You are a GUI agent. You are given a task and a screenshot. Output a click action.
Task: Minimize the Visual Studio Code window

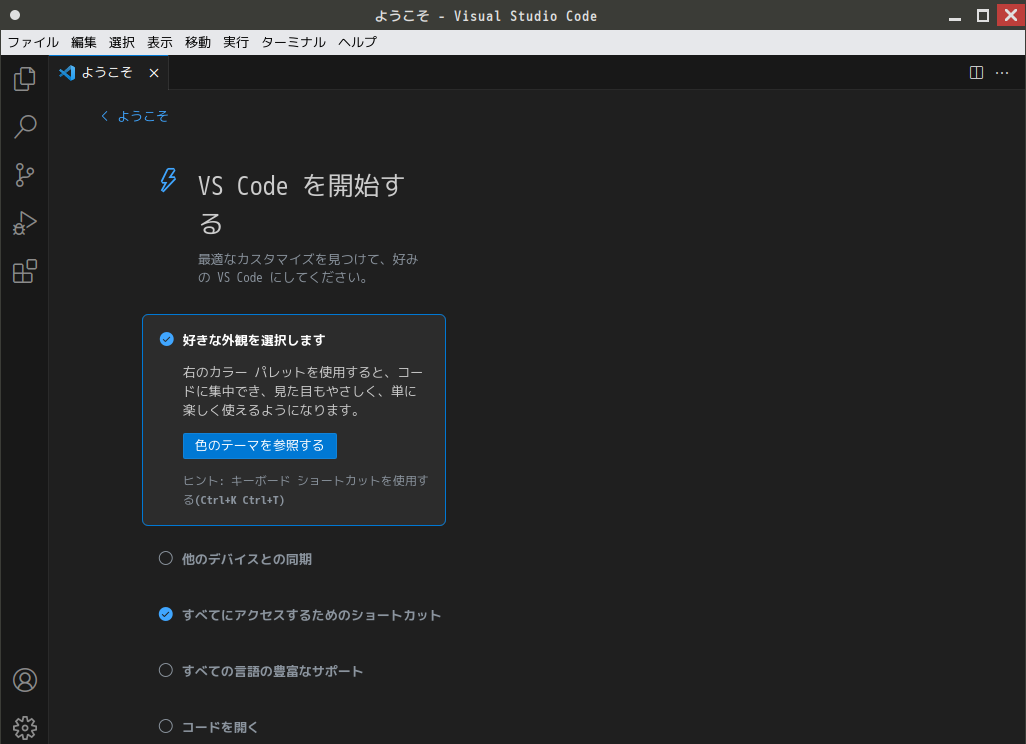point(955,16)
